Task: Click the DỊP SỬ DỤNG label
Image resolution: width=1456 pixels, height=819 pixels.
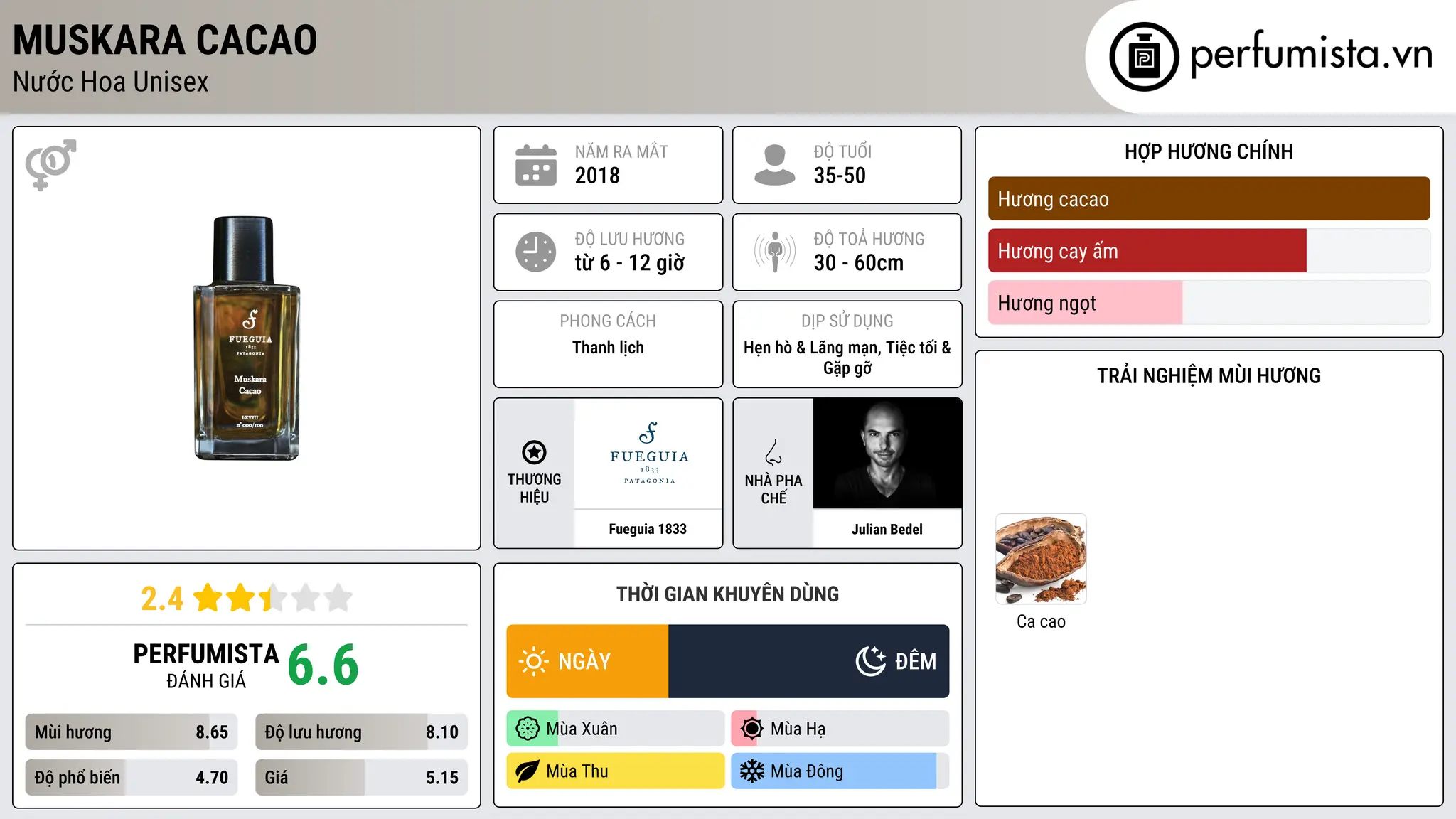Action: [847, 321]
